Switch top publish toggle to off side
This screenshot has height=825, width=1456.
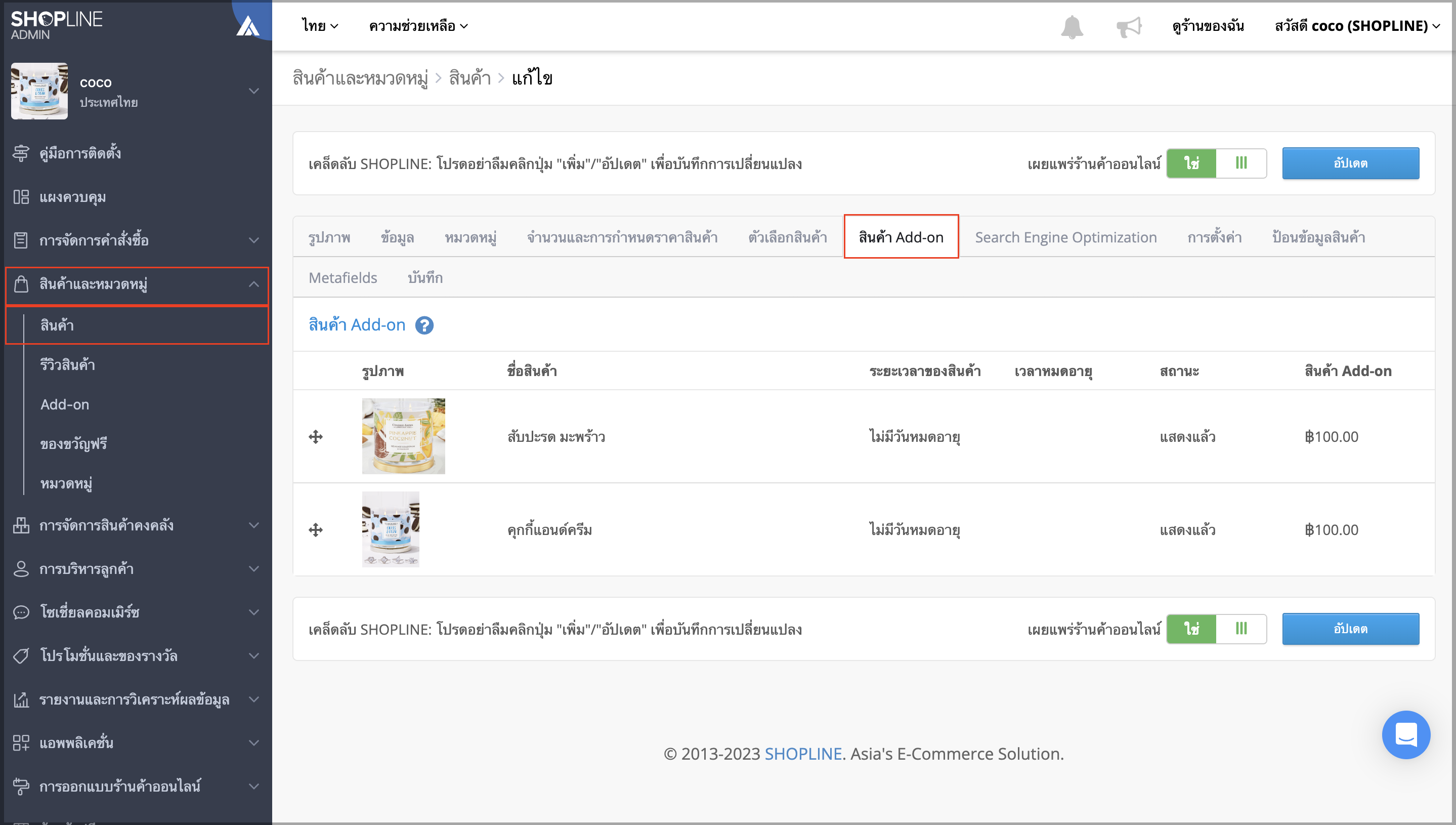click(1241, 163)
